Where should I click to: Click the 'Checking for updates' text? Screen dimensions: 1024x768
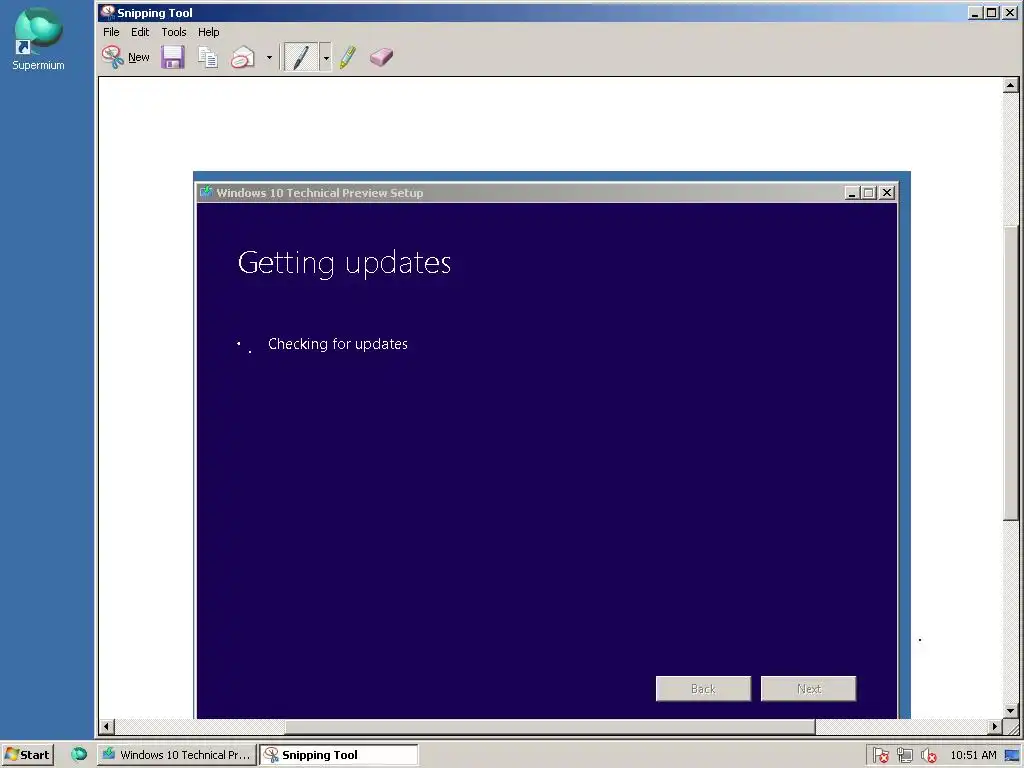[x=338, y=344]
